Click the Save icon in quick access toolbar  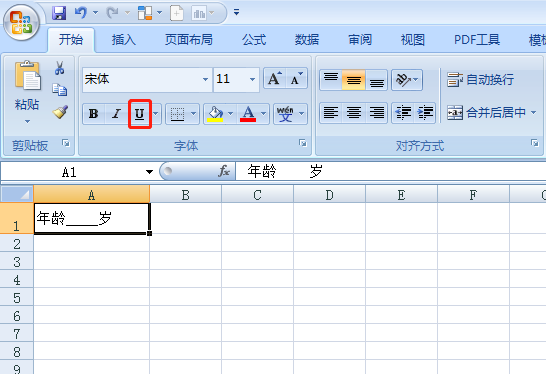tap(59, 13)
